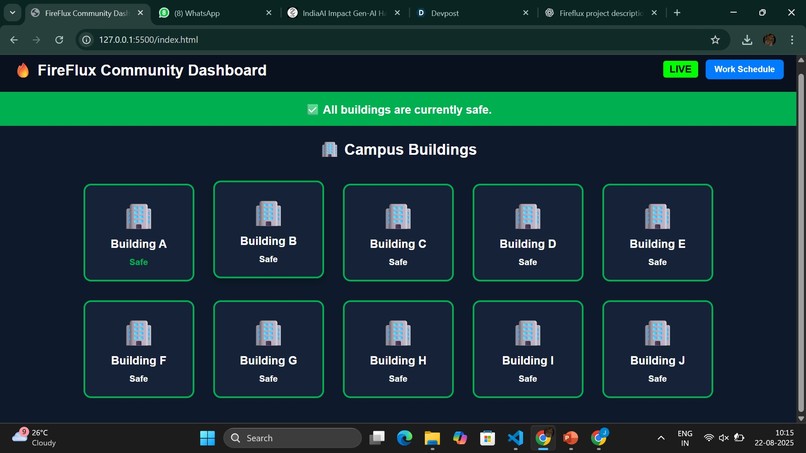Reload the current page
Viewport: 806px width, 453px height.
click(x=59, y=40)
